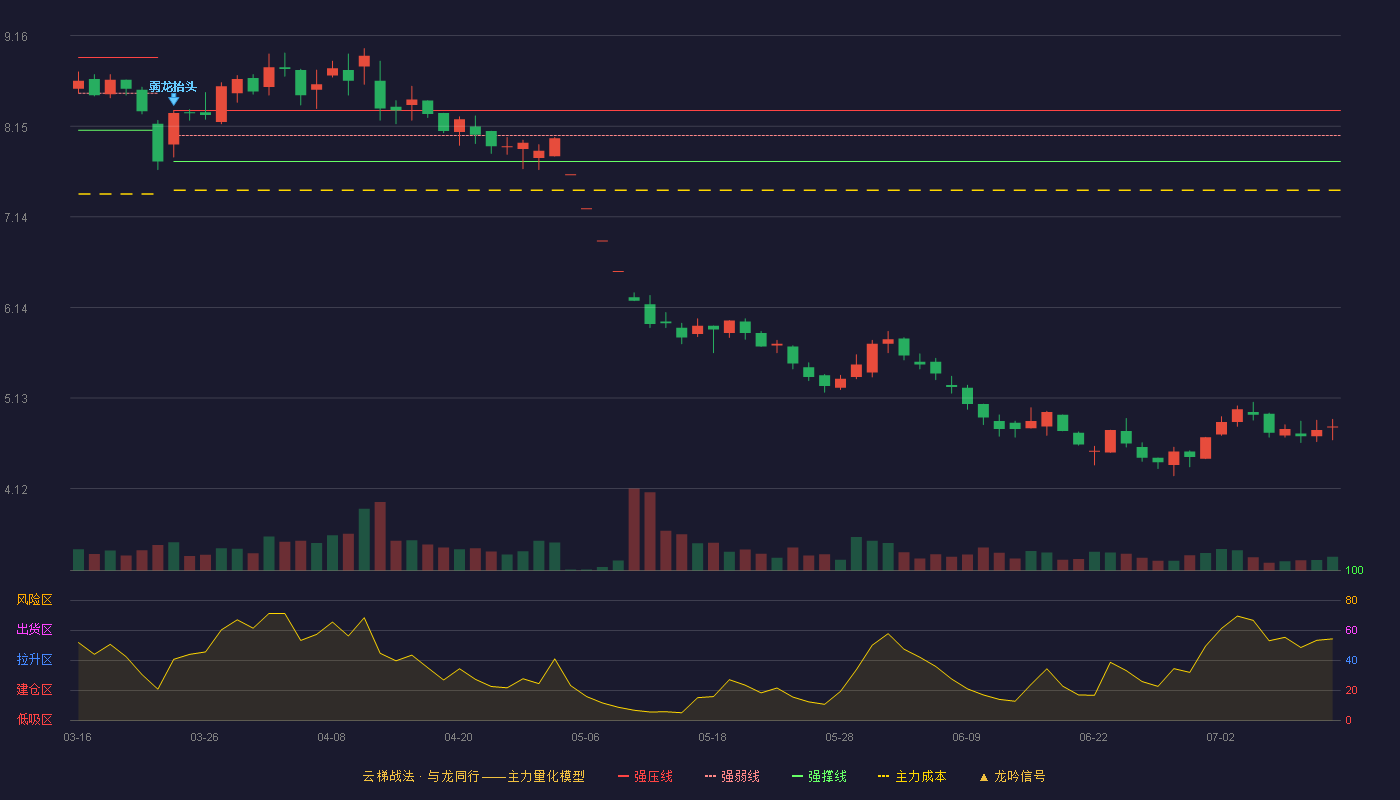Toggle the 主力成本 legend label
The height and width of the screenshot is (800, 1400).
tap(920, 777)
